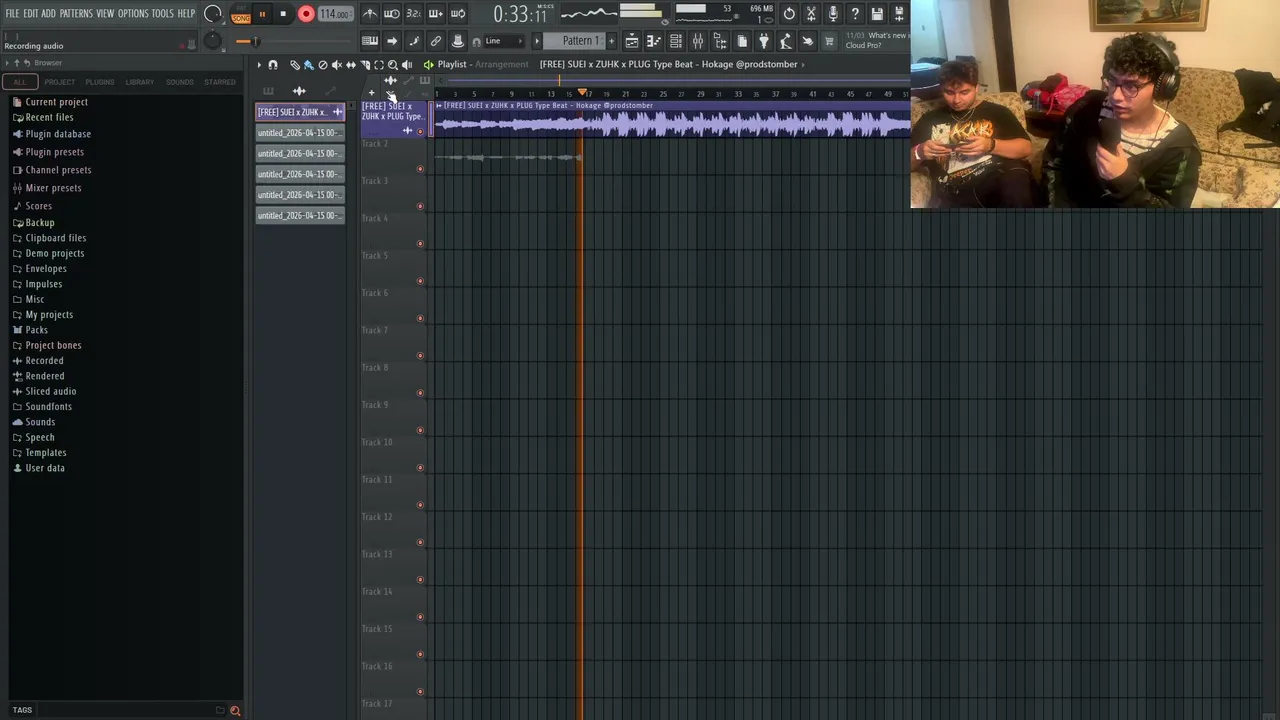This screenshot has height=720, width=1280.
Task: Select the Paint brush tool in Playlist
Action: click(309, 64)
